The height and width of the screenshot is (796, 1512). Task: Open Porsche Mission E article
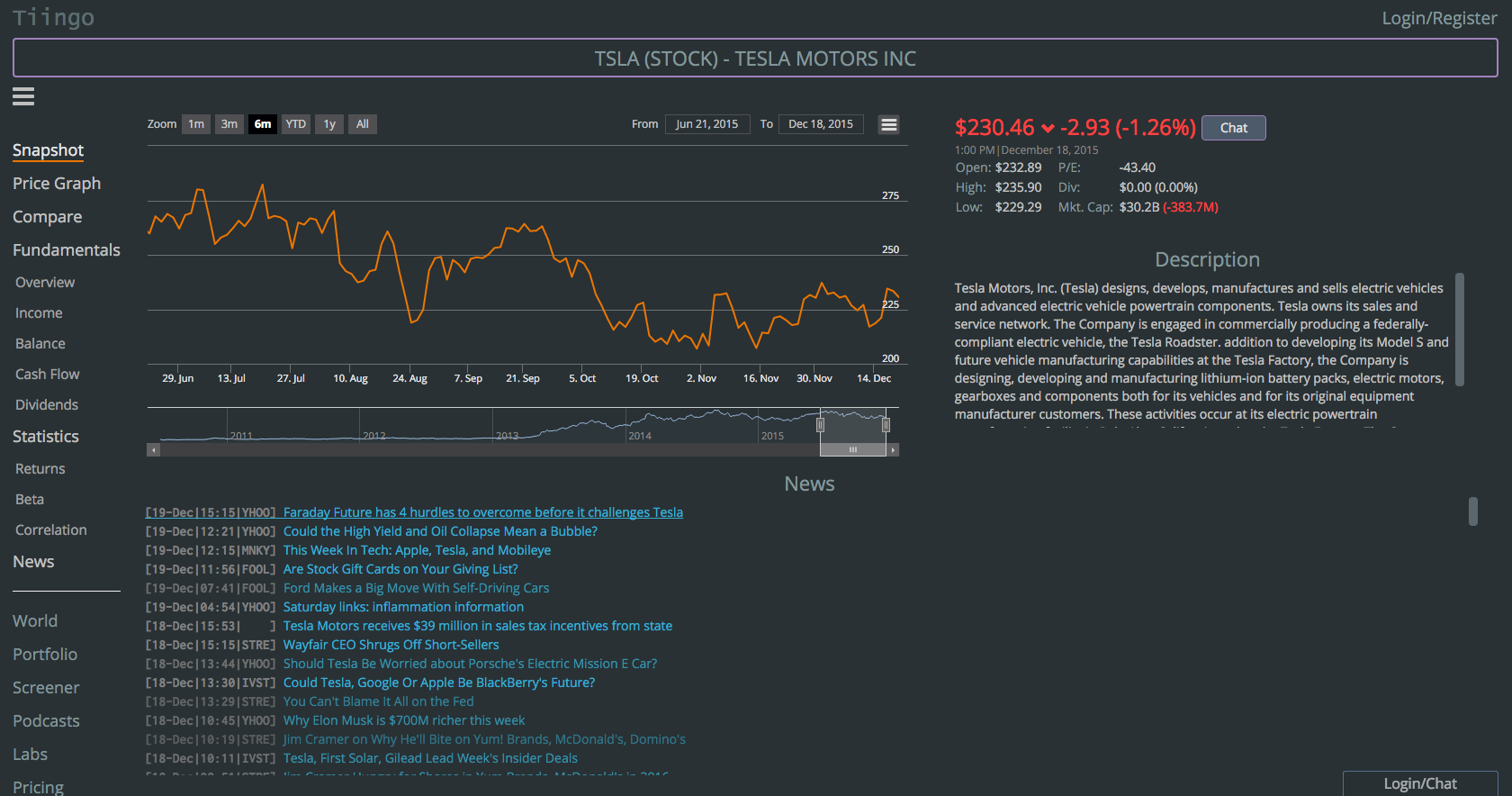[470, 664]
